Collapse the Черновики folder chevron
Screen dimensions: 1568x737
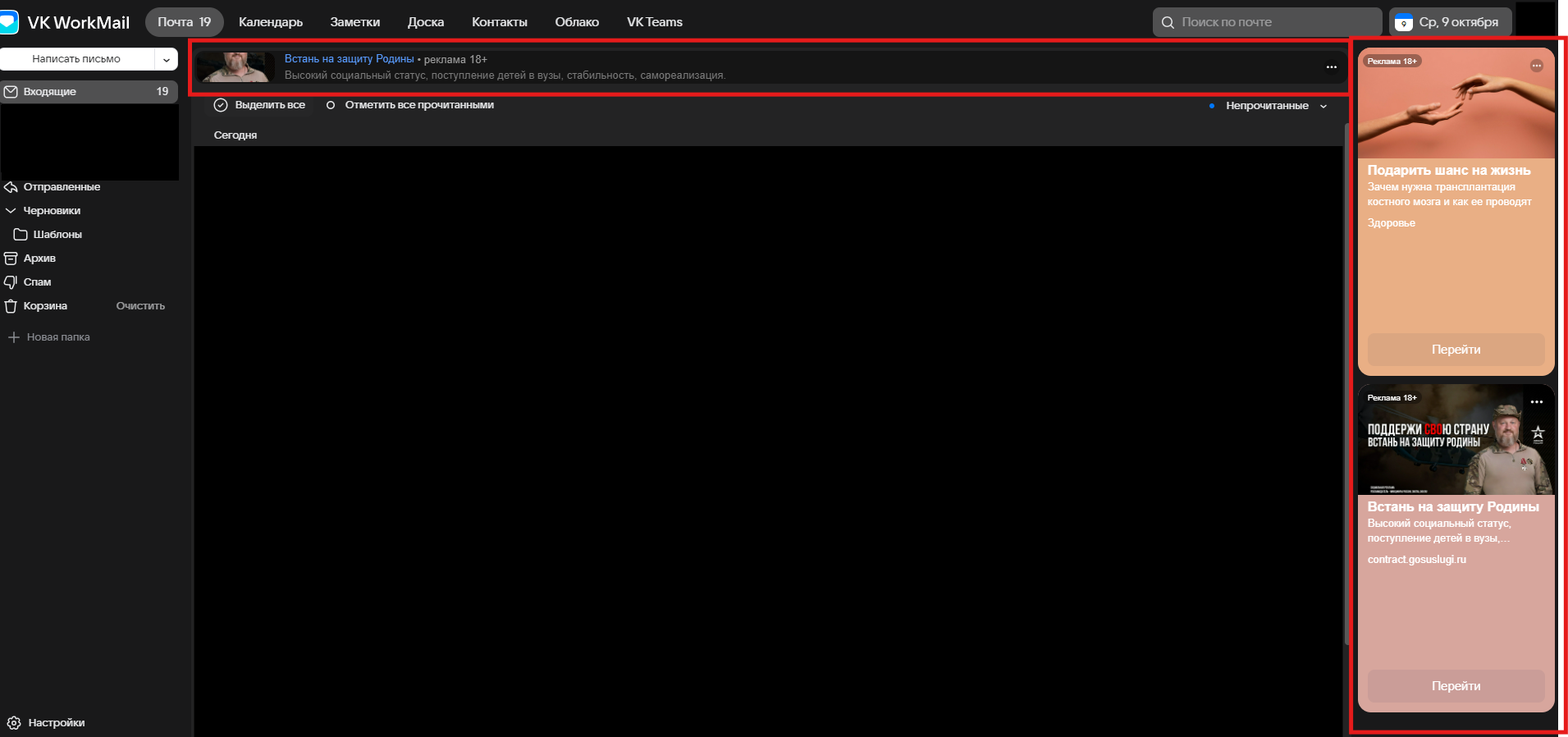pos(11,211)
